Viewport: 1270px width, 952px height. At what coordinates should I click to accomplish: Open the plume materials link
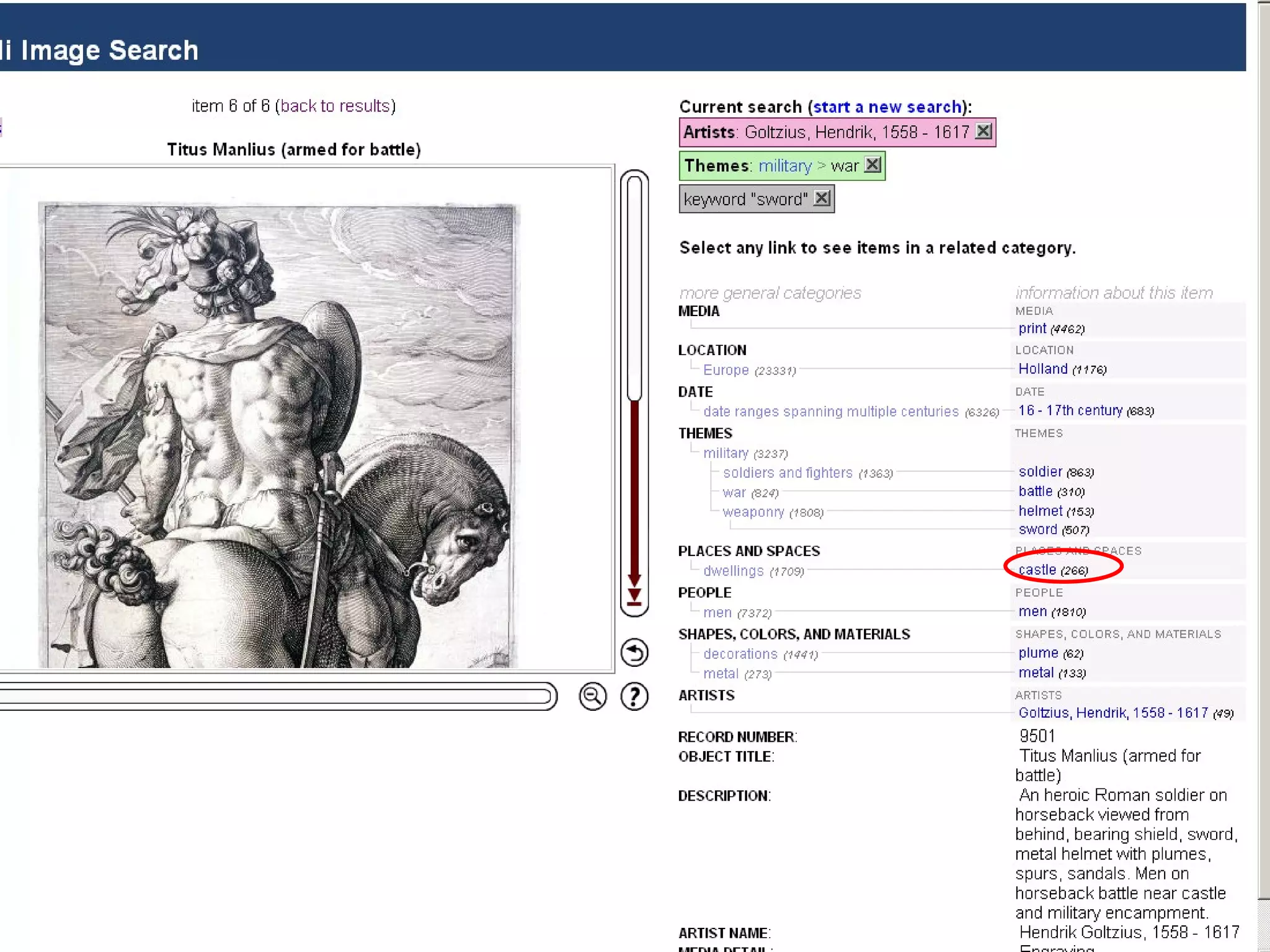[x=1037, y=653]
